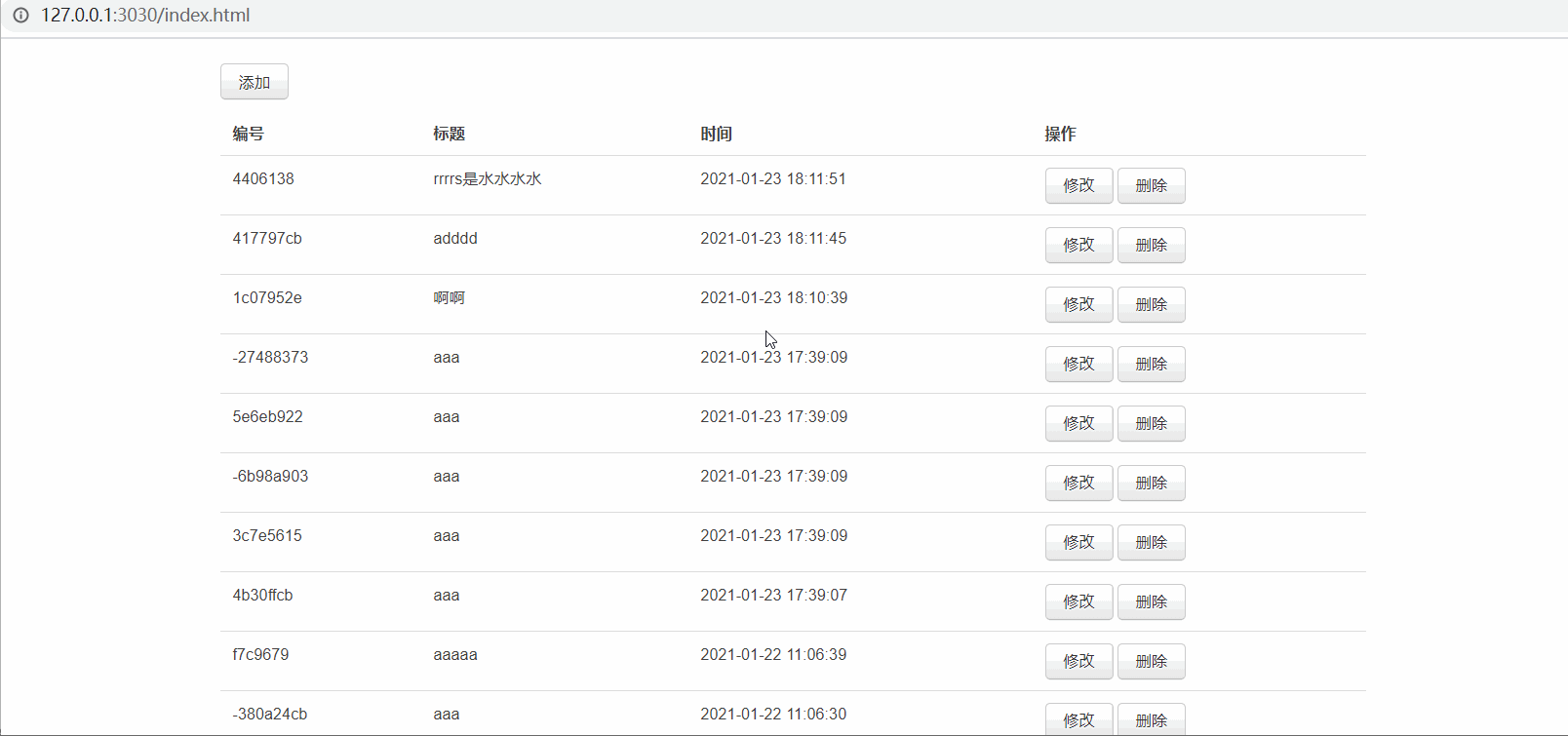1568x736 pixels.
Task: Select the title rrrrs是水水水水
Action: [x=488, y=179]
